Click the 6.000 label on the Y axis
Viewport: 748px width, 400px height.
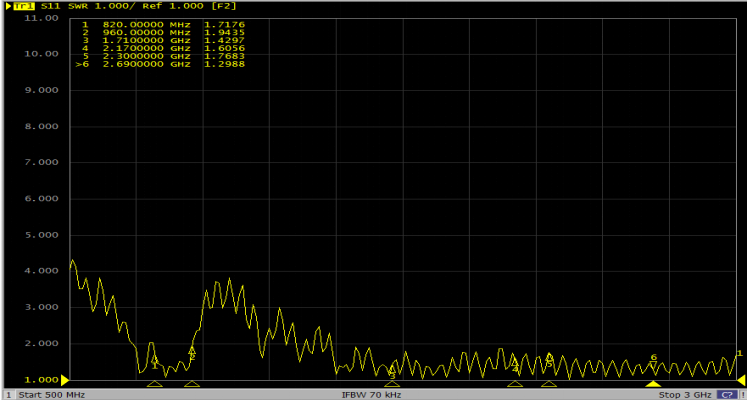pyautogui.click(x=41, y=199)
